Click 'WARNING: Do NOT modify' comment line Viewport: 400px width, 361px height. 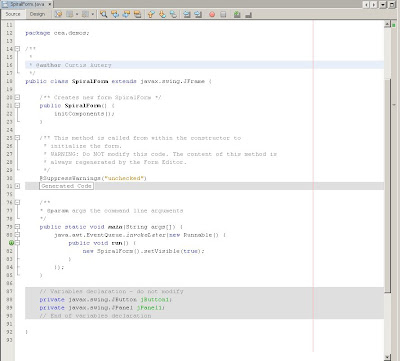(160, 154)
